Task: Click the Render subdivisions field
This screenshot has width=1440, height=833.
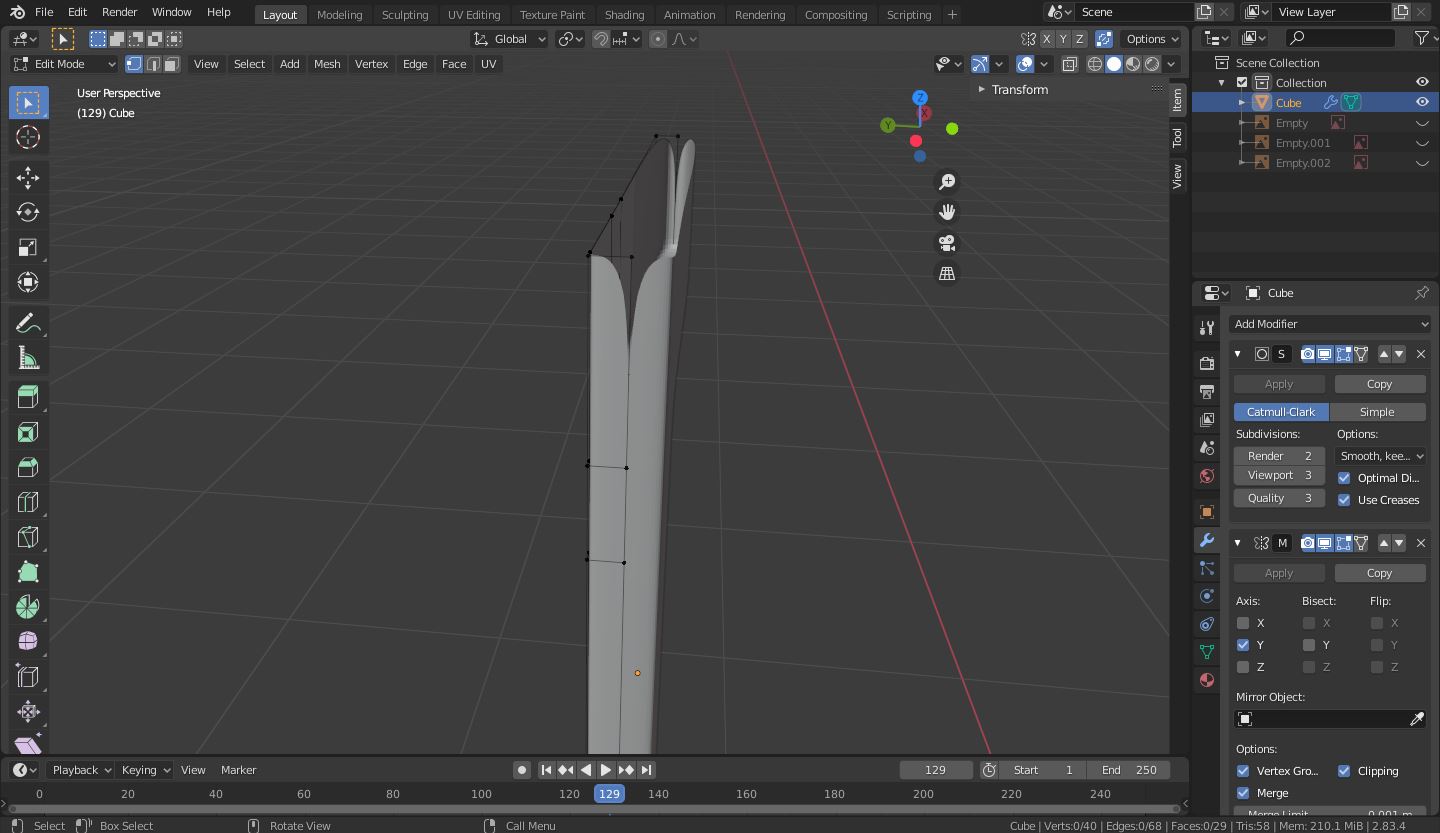Action: (x=1279, y=456)
